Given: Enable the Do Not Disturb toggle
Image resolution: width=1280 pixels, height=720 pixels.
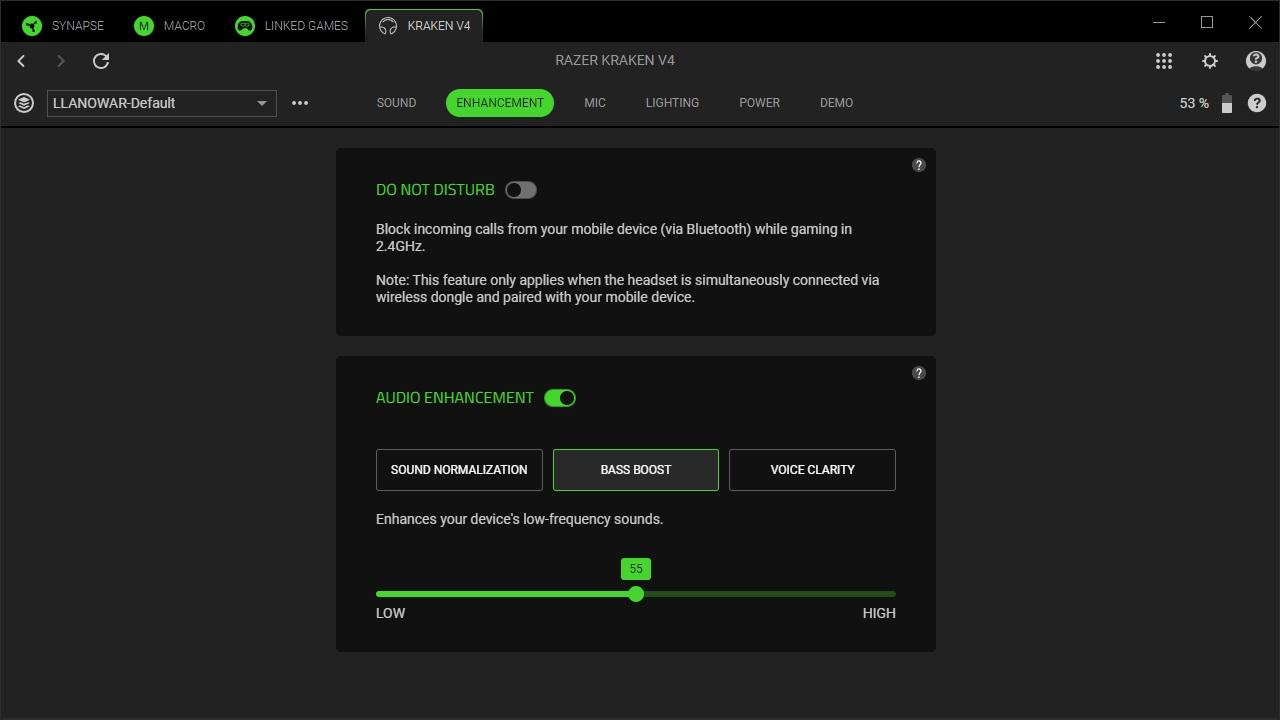Looking at the screenshot, I should (521, 190).
